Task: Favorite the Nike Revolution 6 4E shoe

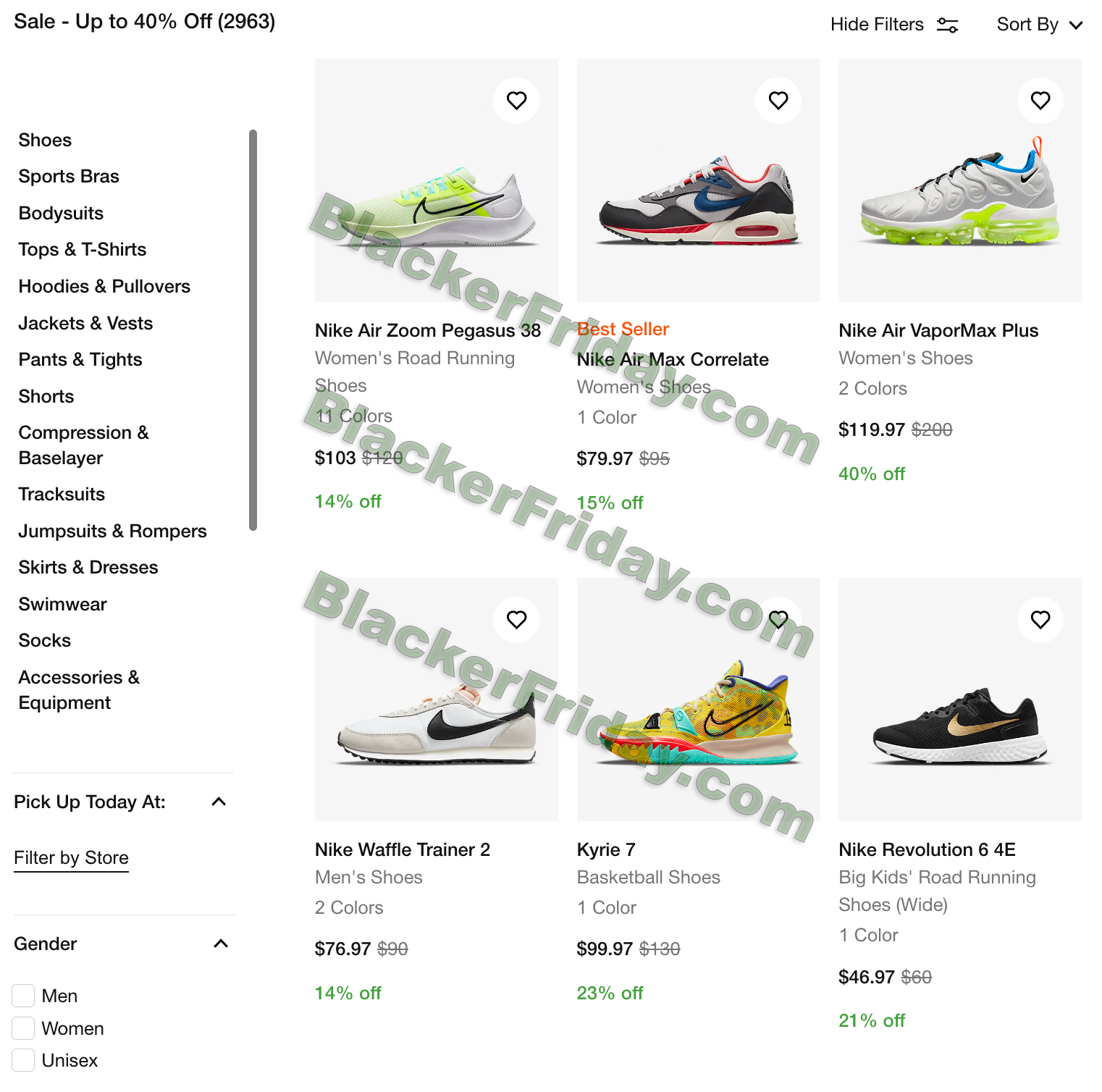Action: tap(1040, 620)
